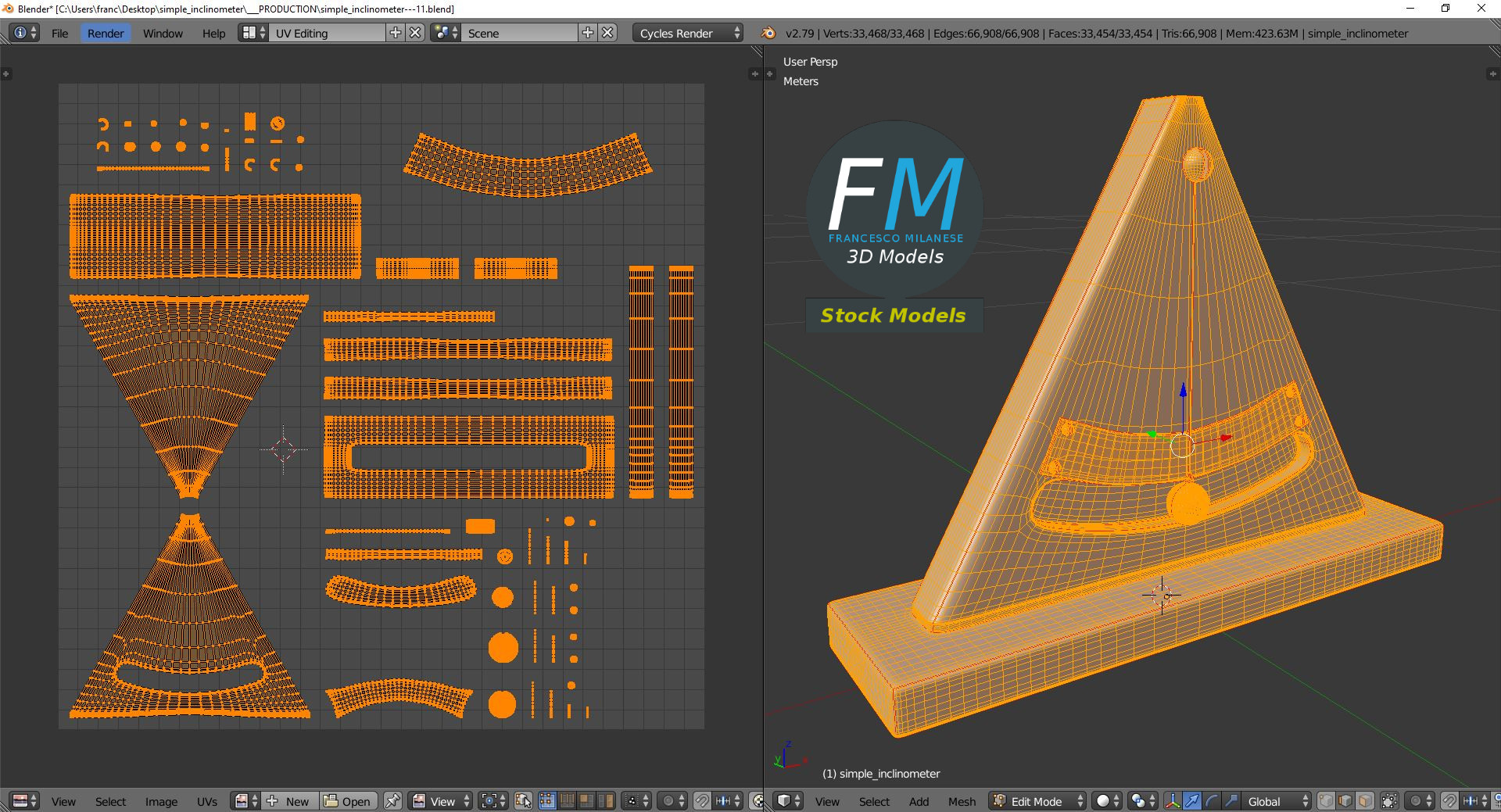Open the UVs menu in UV editor
This screenshot has height=812, width=1501.
pyautogui.click(x=207, y=801)
